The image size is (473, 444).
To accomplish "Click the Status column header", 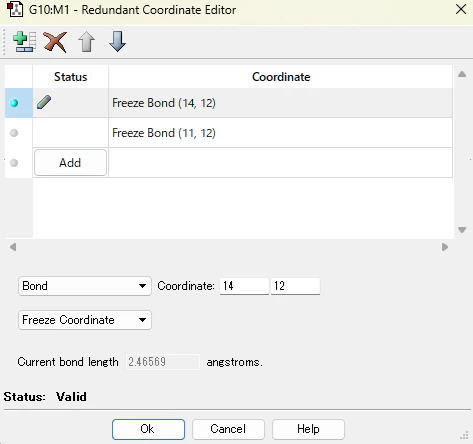I will point(71,77).
